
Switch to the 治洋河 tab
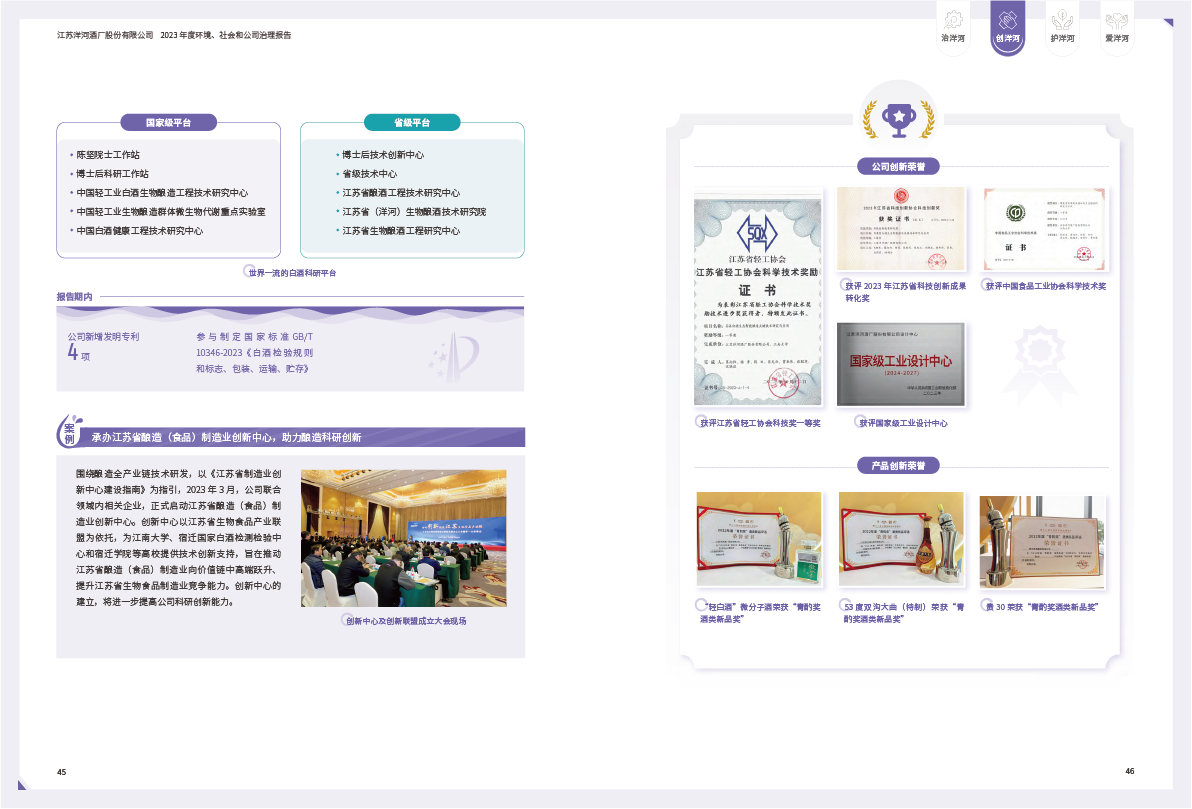click(953, 38)
